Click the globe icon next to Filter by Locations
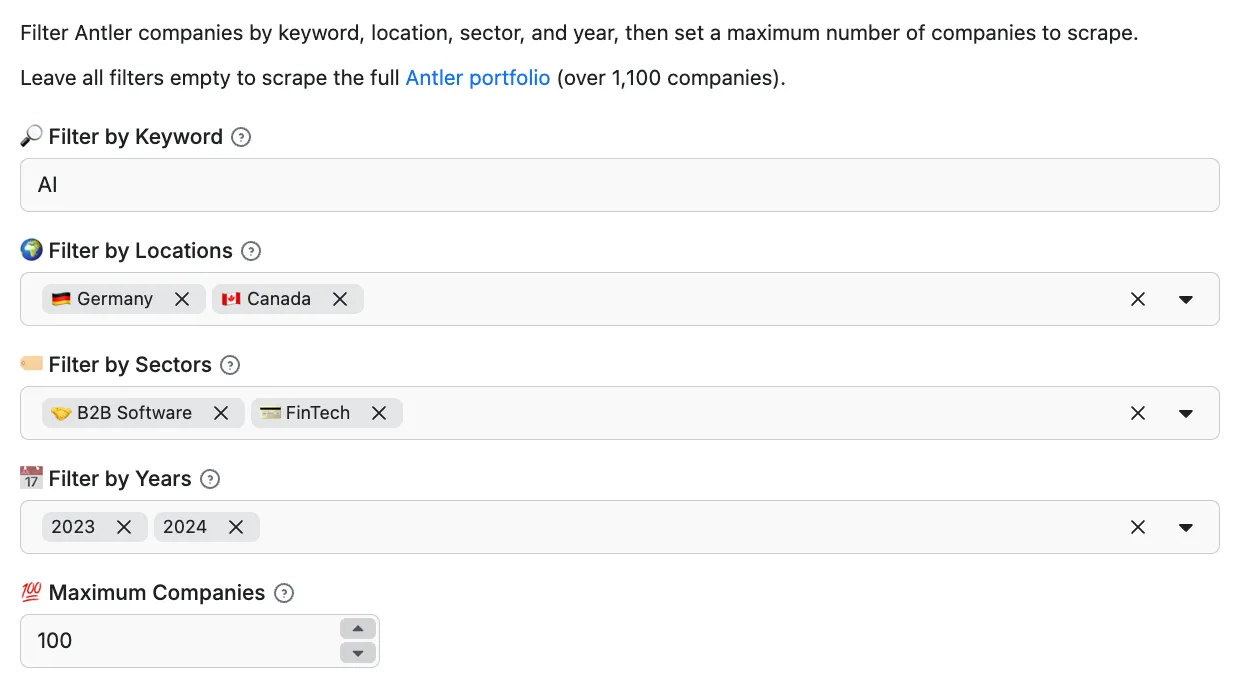This screenshot has height=692, width=1241. point(31,250)
